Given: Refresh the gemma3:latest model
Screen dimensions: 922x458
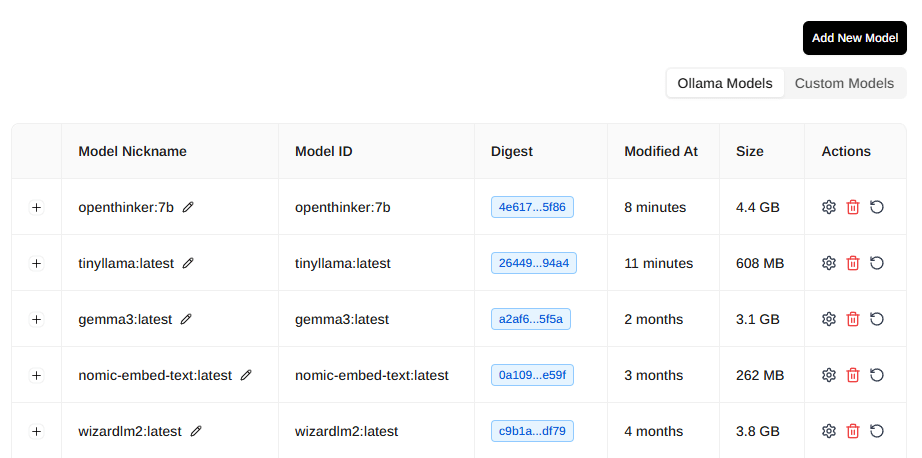Looking at the screenshot, I should point(877,319).
